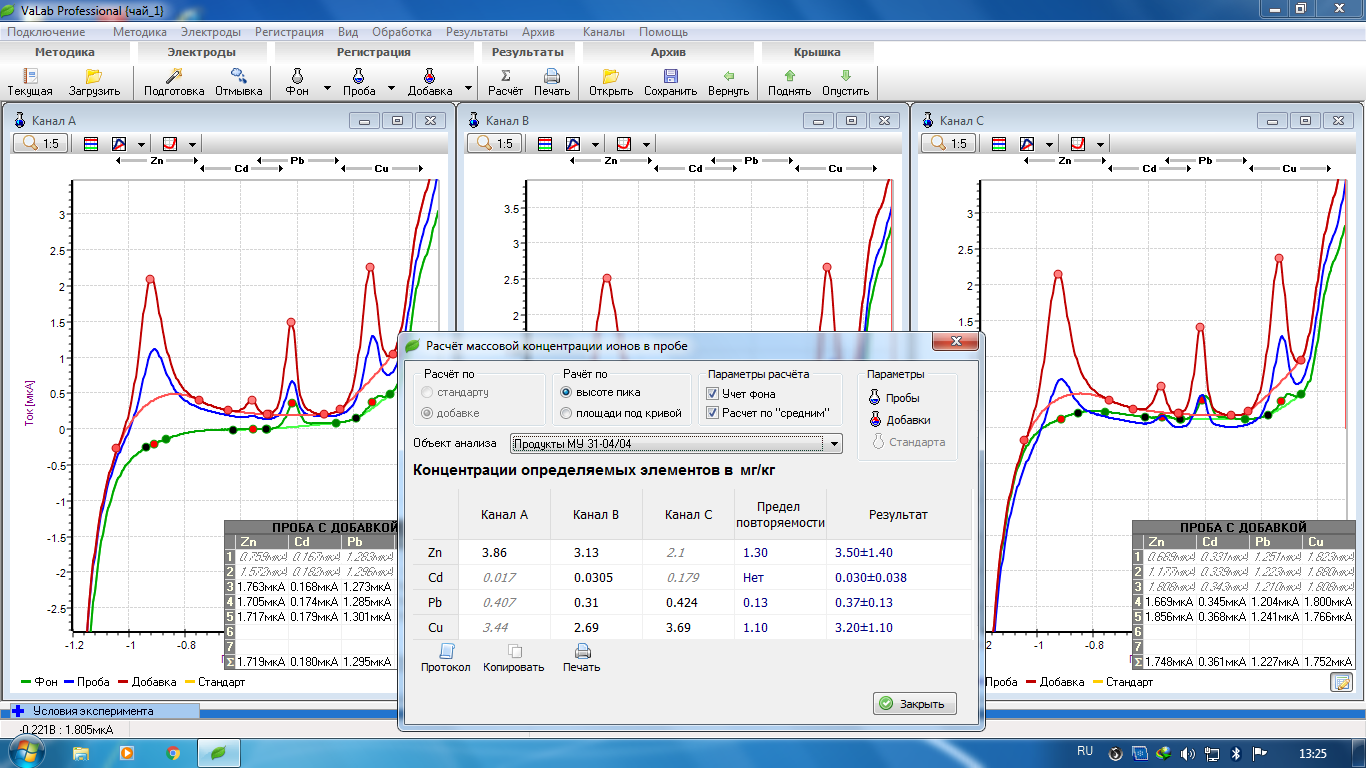Click the Закрыть button
Viewport: 1366px width, 768px height.
click(x=914, y=703)
